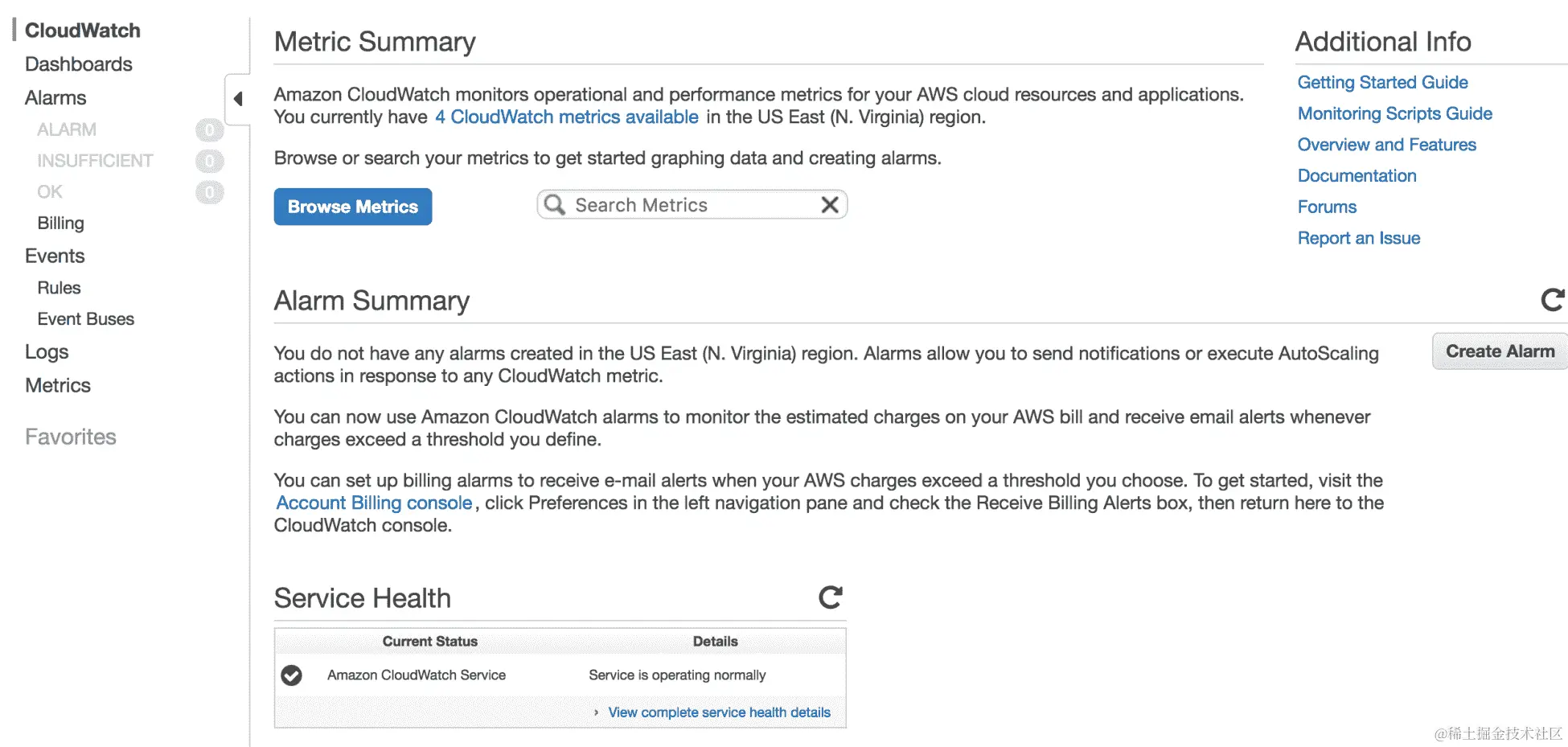
Task: Open Dashboards in the sidebar
Action: 79,64
